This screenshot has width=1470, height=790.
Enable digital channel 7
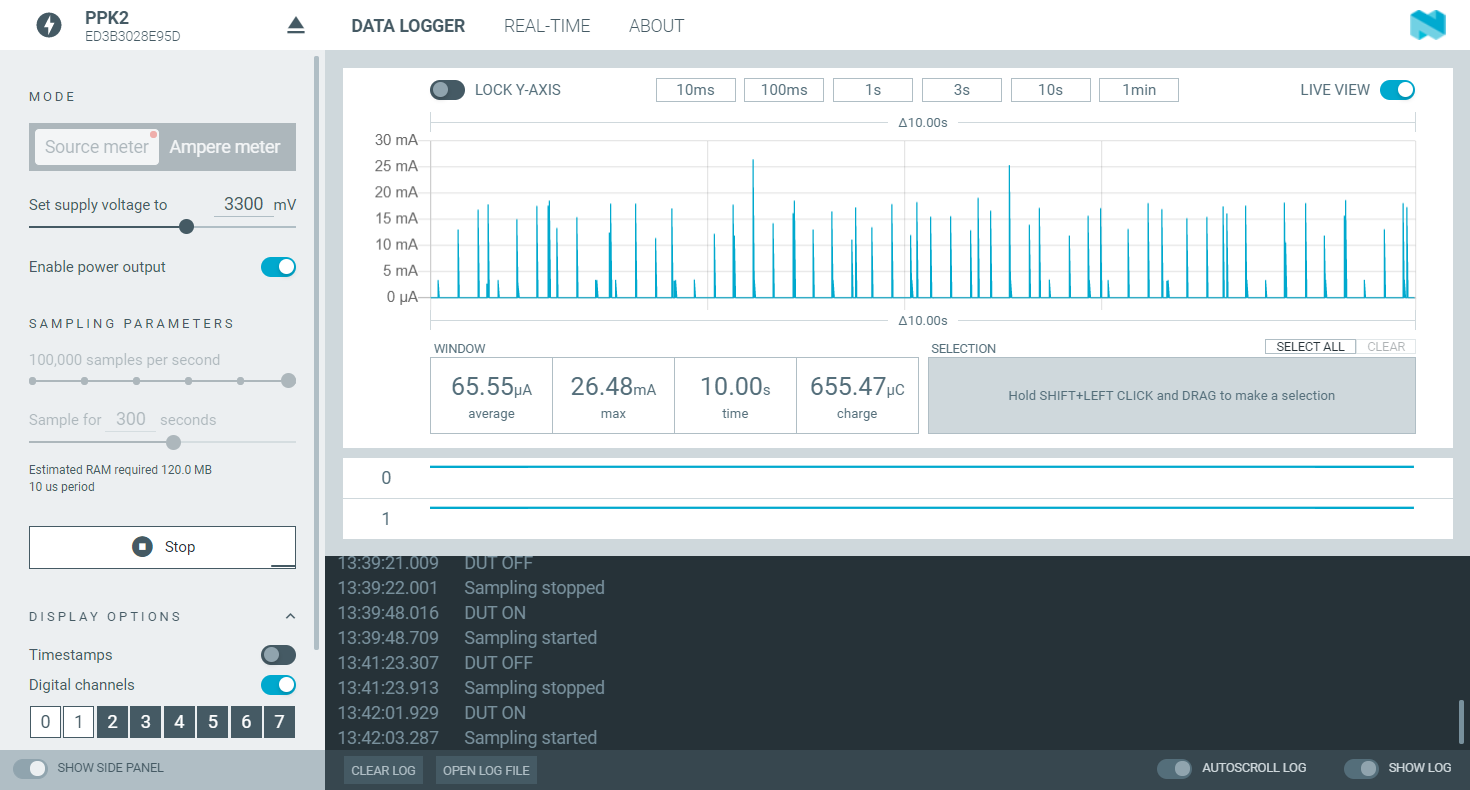[280, 722]
